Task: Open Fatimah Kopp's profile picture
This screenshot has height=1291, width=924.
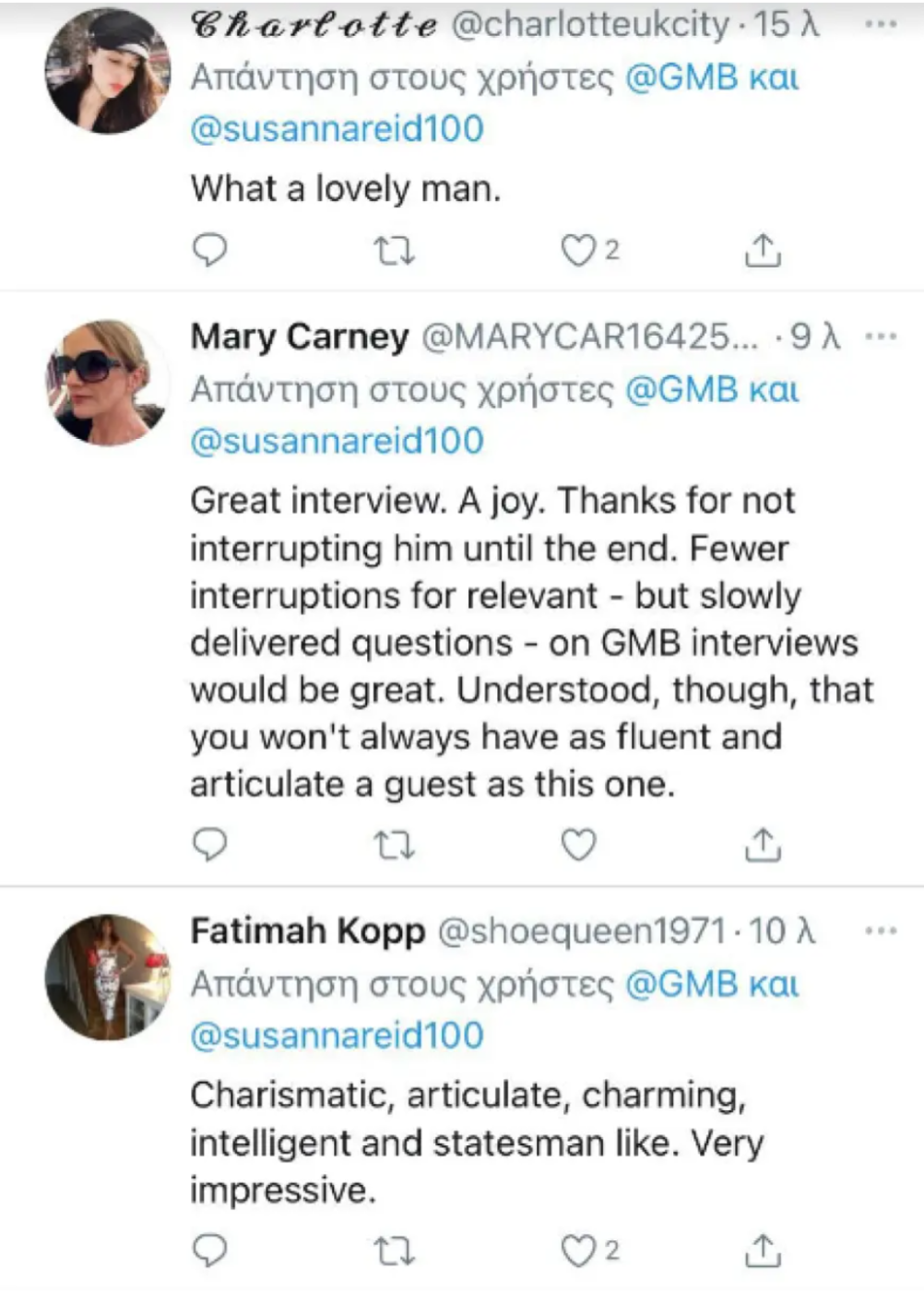Action: (x=108, y=977)
